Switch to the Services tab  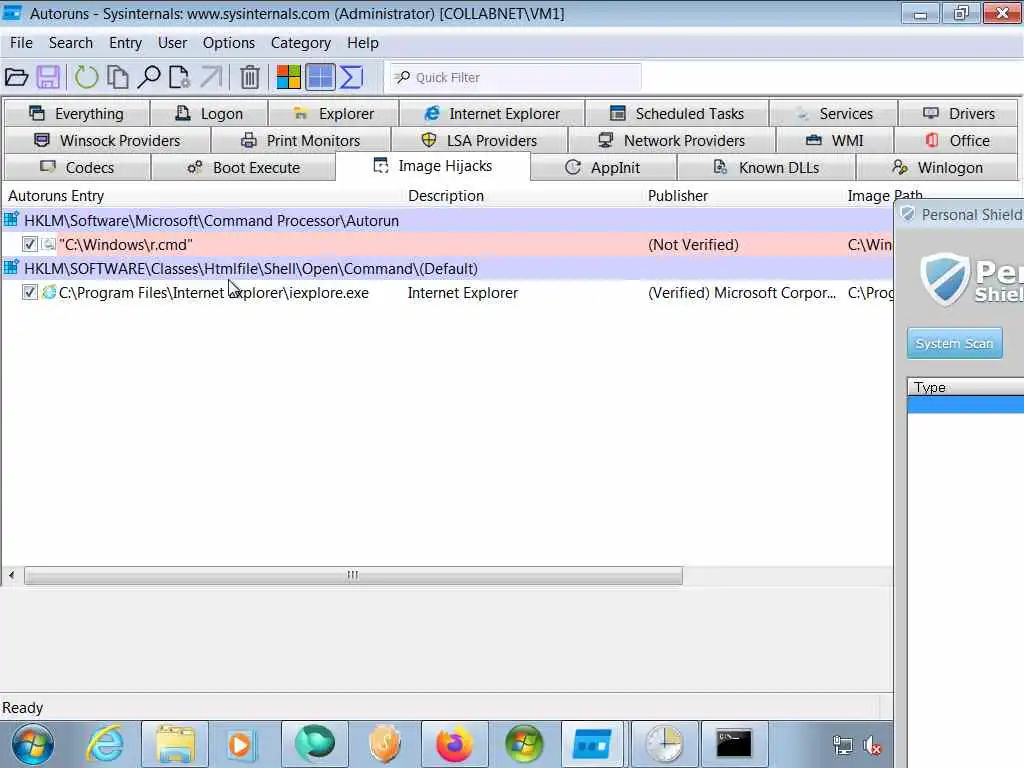(834, 114)
